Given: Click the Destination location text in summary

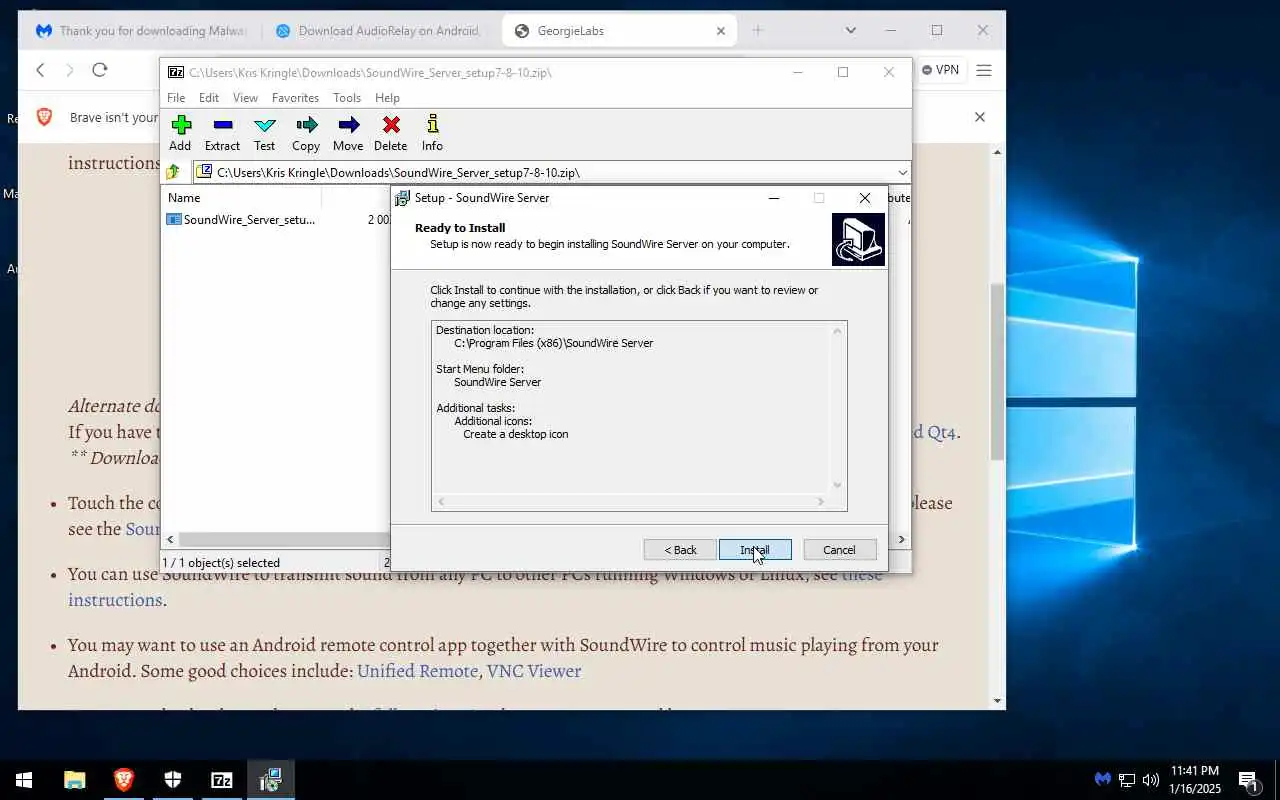Looking at the screenshot, I should (x=485, y=330).
